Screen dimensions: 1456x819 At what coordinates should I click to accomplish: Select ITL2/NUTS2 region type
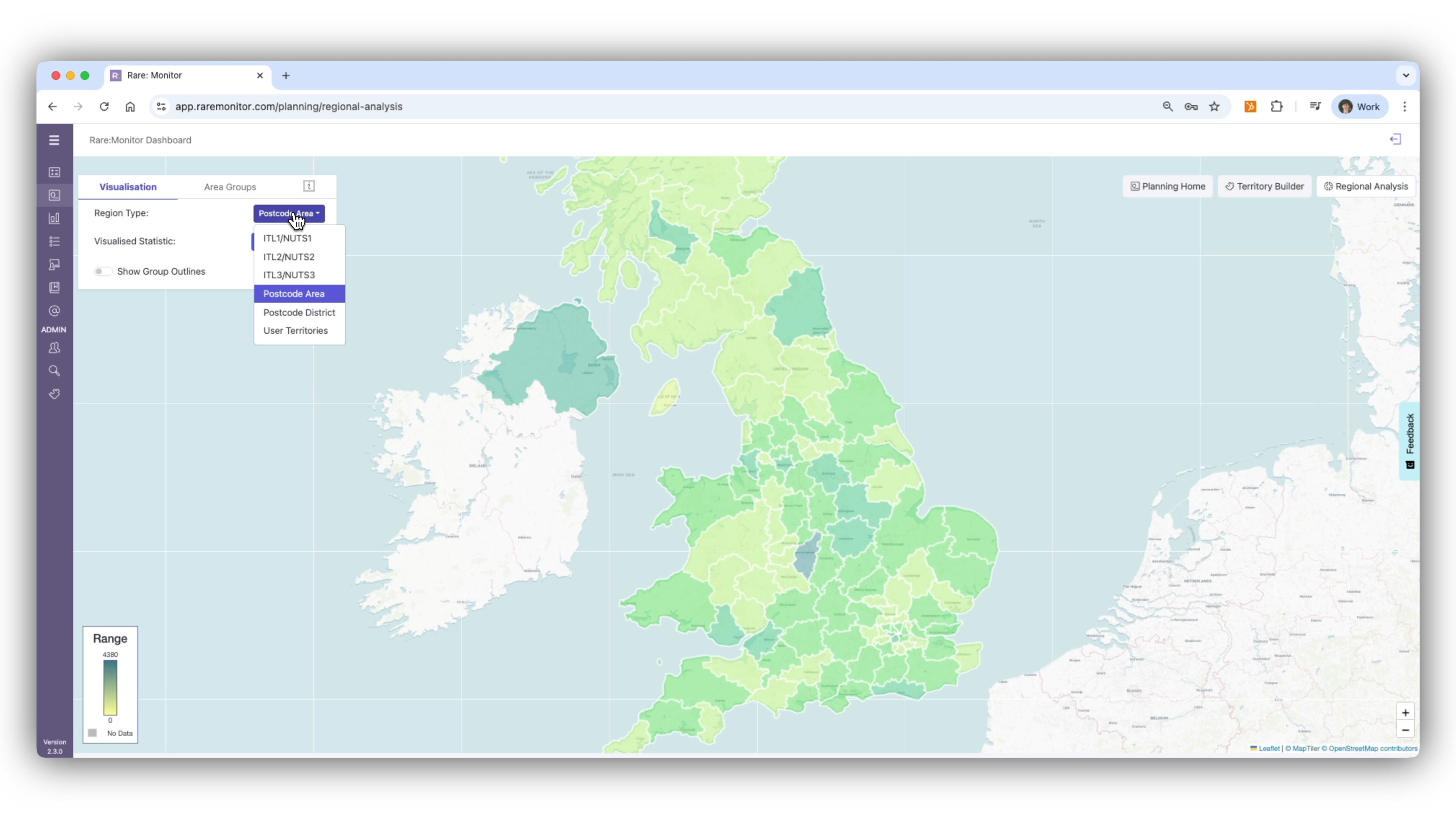pyautogui.click(x=299, y=257)
